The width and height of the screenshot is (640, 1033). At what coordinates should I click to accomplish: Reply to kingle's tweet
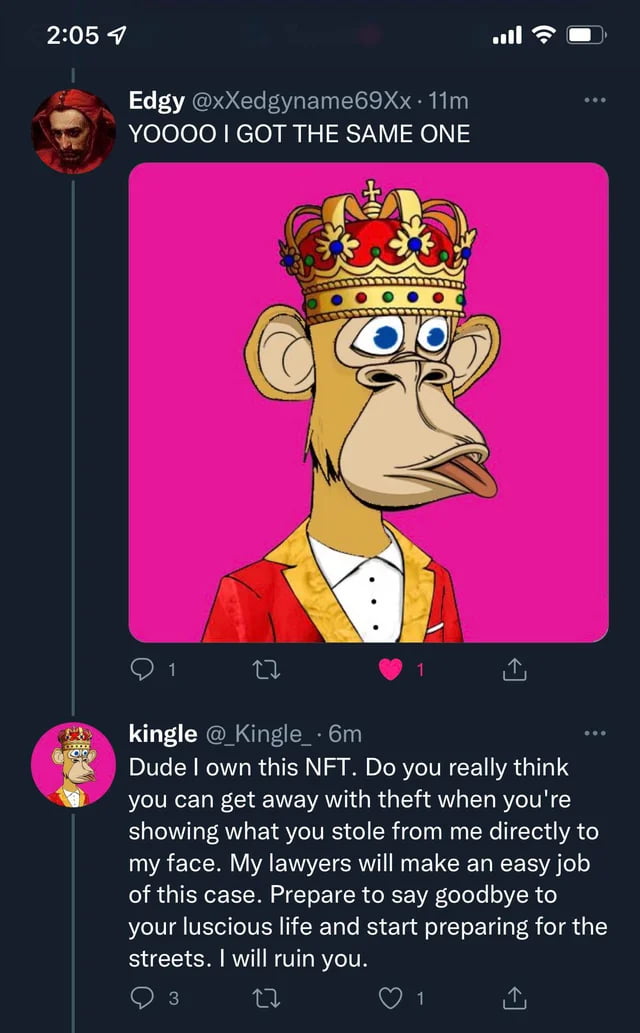143,997
